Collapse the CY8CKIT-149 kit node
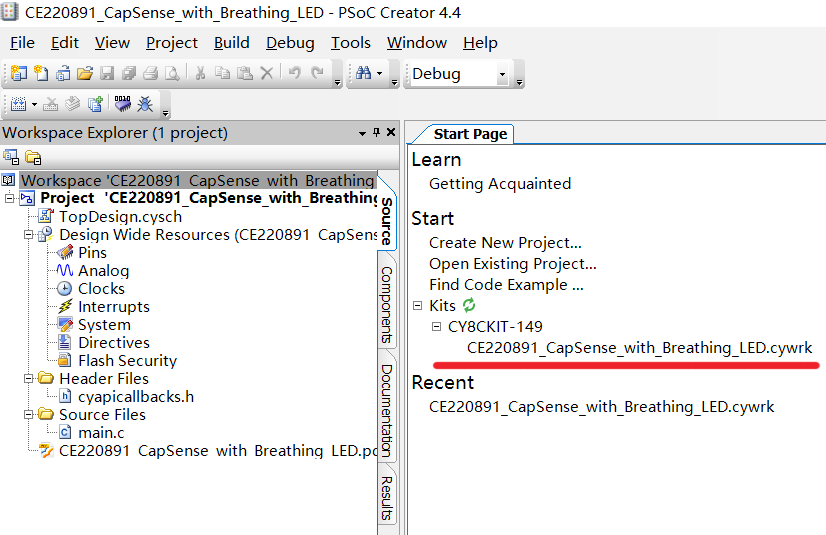Screen dimensions: 826x535 coord(436,326)
